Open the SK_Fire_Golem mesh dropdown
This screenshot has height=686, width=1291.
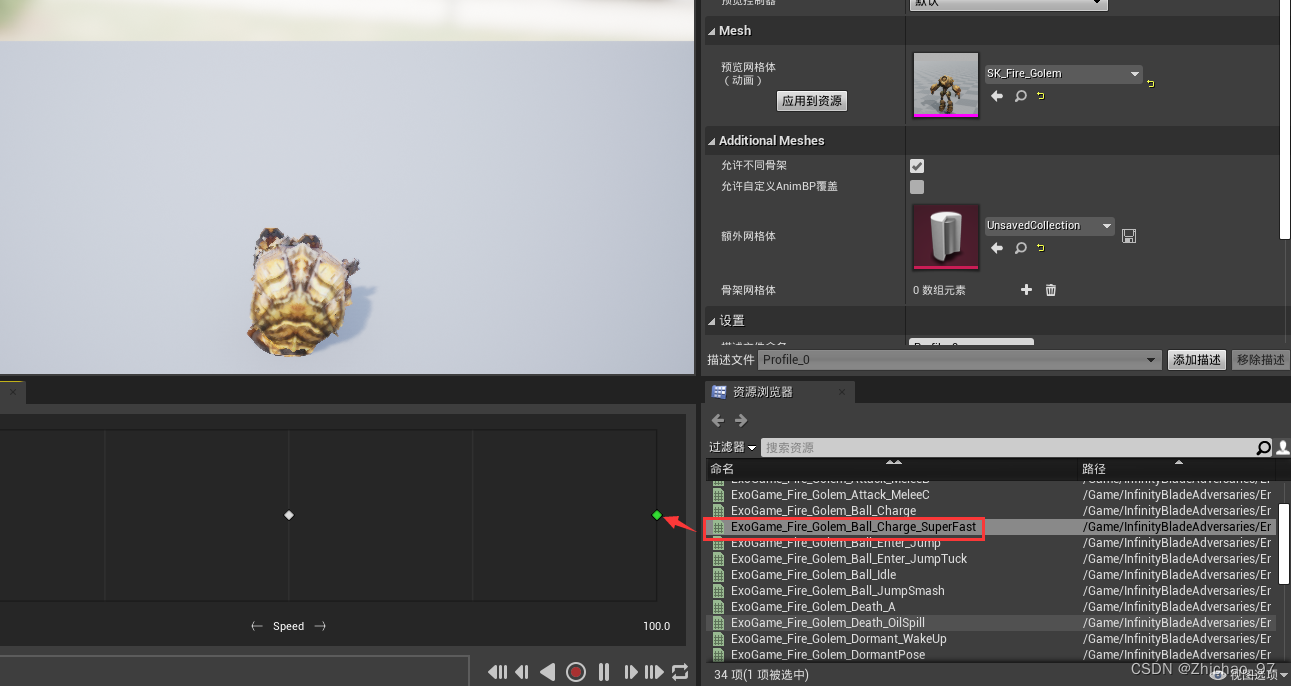coord(1063,73)
